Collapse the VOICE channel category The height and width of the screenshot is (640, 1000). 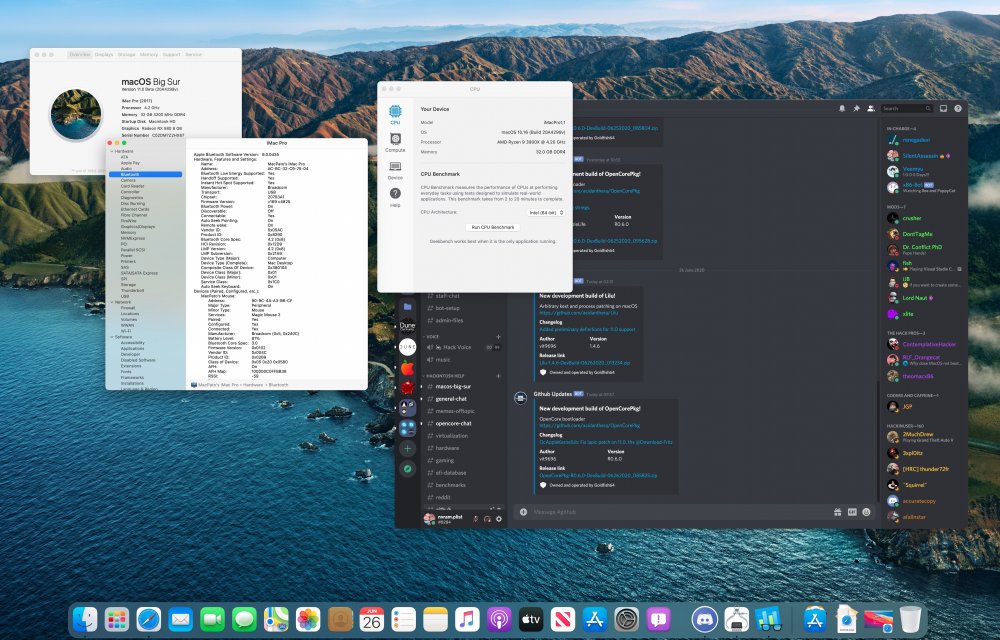(x=432, y=337)
